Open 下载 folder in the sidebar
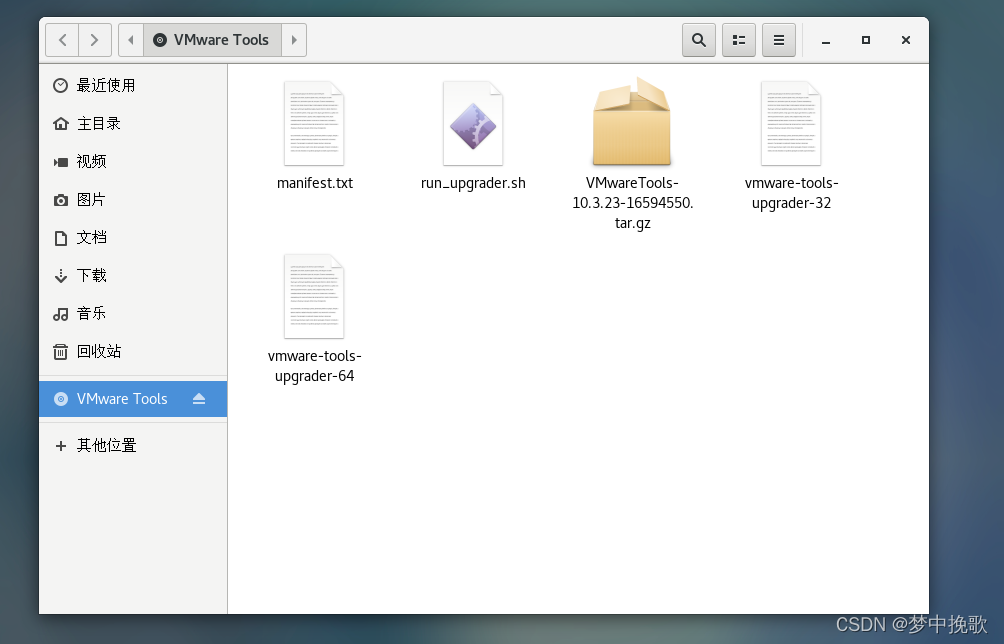 tap(133, 275)
